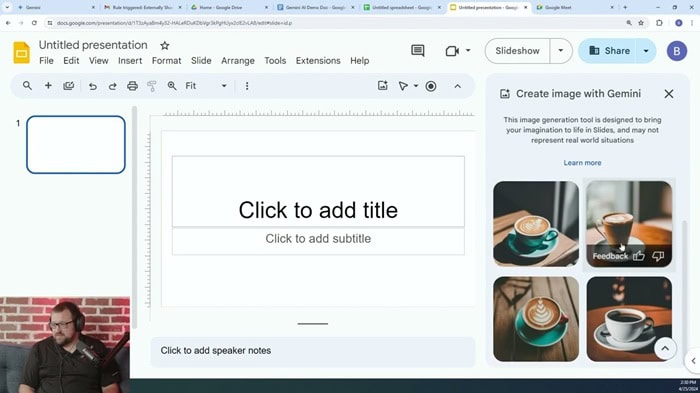The width and height of the screenshot is (700, 393).
Task: Click the scroll-up round chevron button in Gemini panel
Action: tap(665, 348)
